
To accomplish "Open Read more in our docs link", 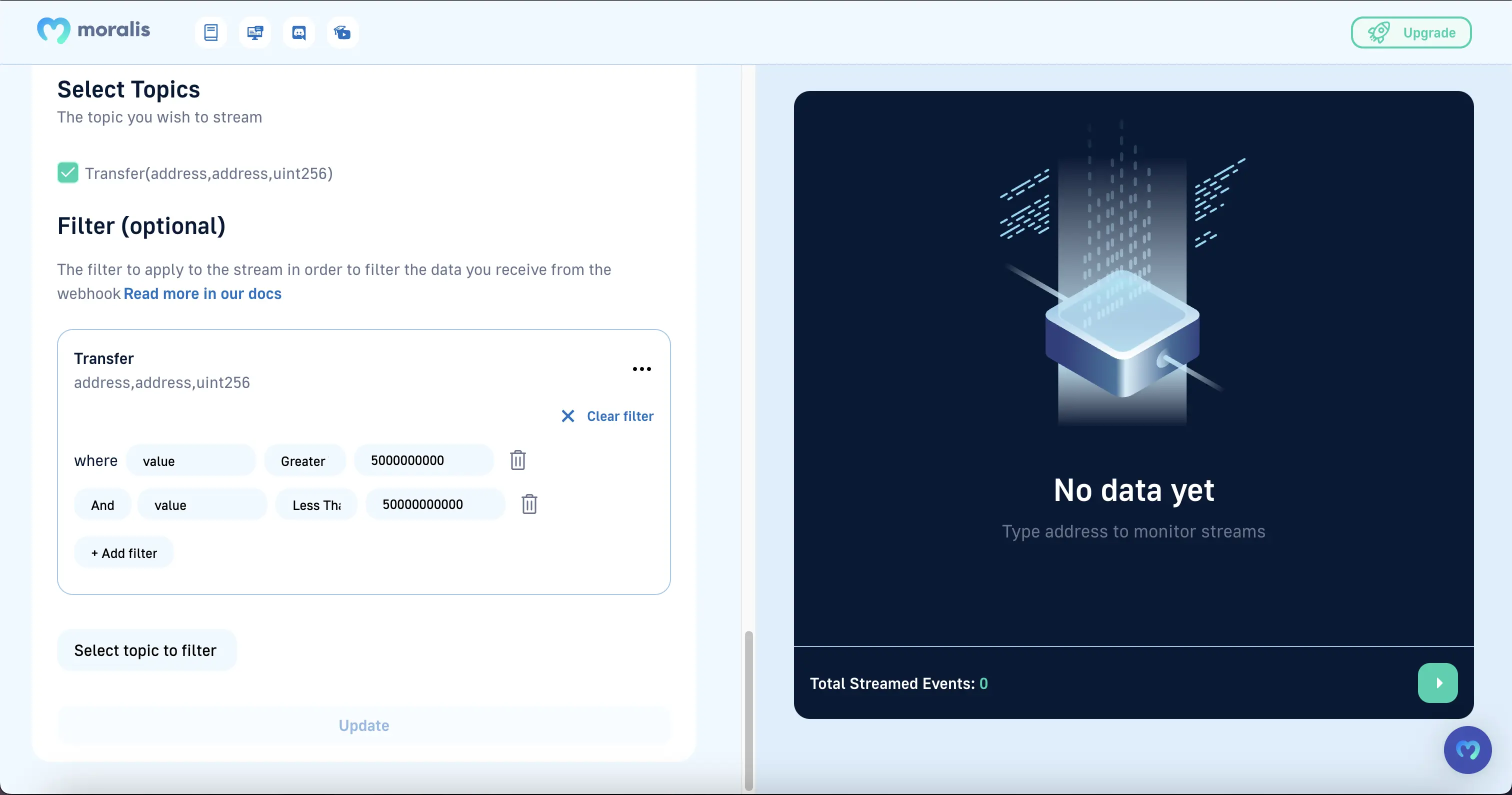I will 202,293.
